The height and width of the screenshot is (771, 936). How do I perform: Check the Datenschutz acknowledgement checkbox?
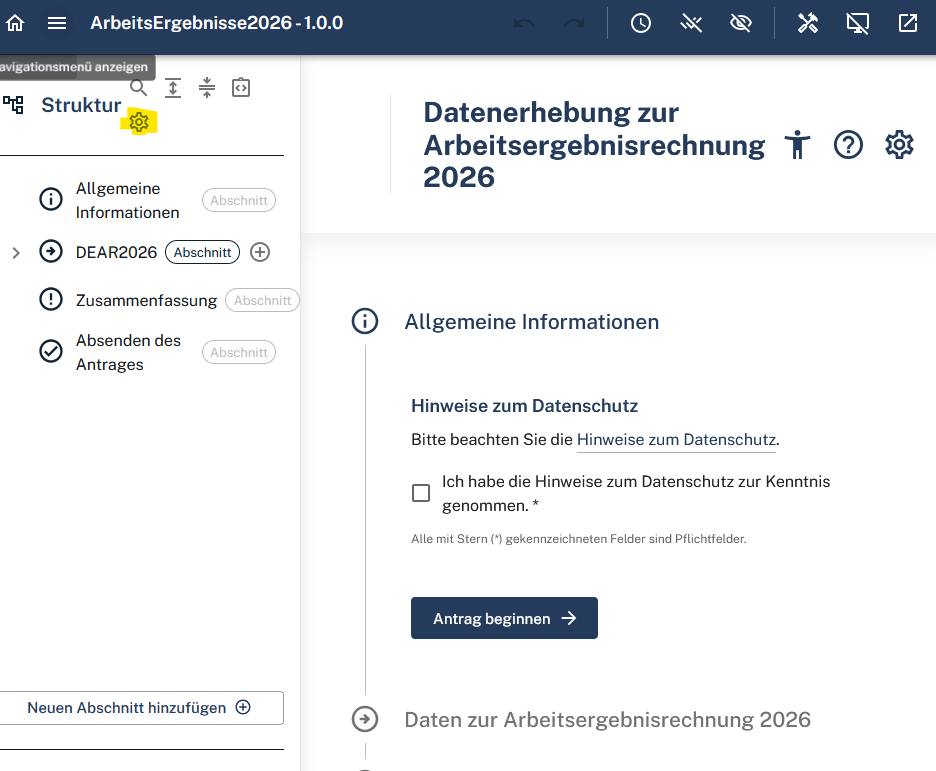coord(421,493)
